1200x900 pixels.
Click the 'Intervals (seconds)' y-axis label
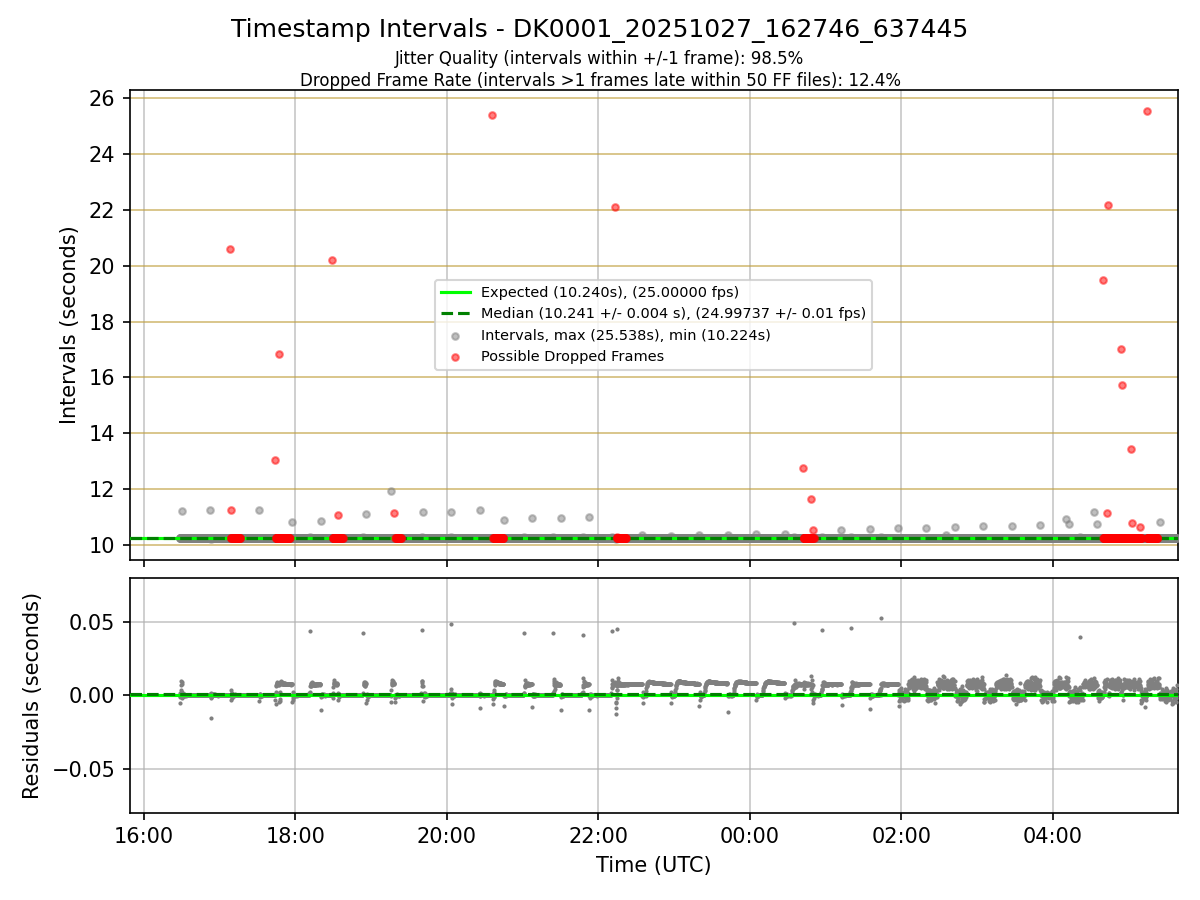pyautogui.click(x=69, y=325)
